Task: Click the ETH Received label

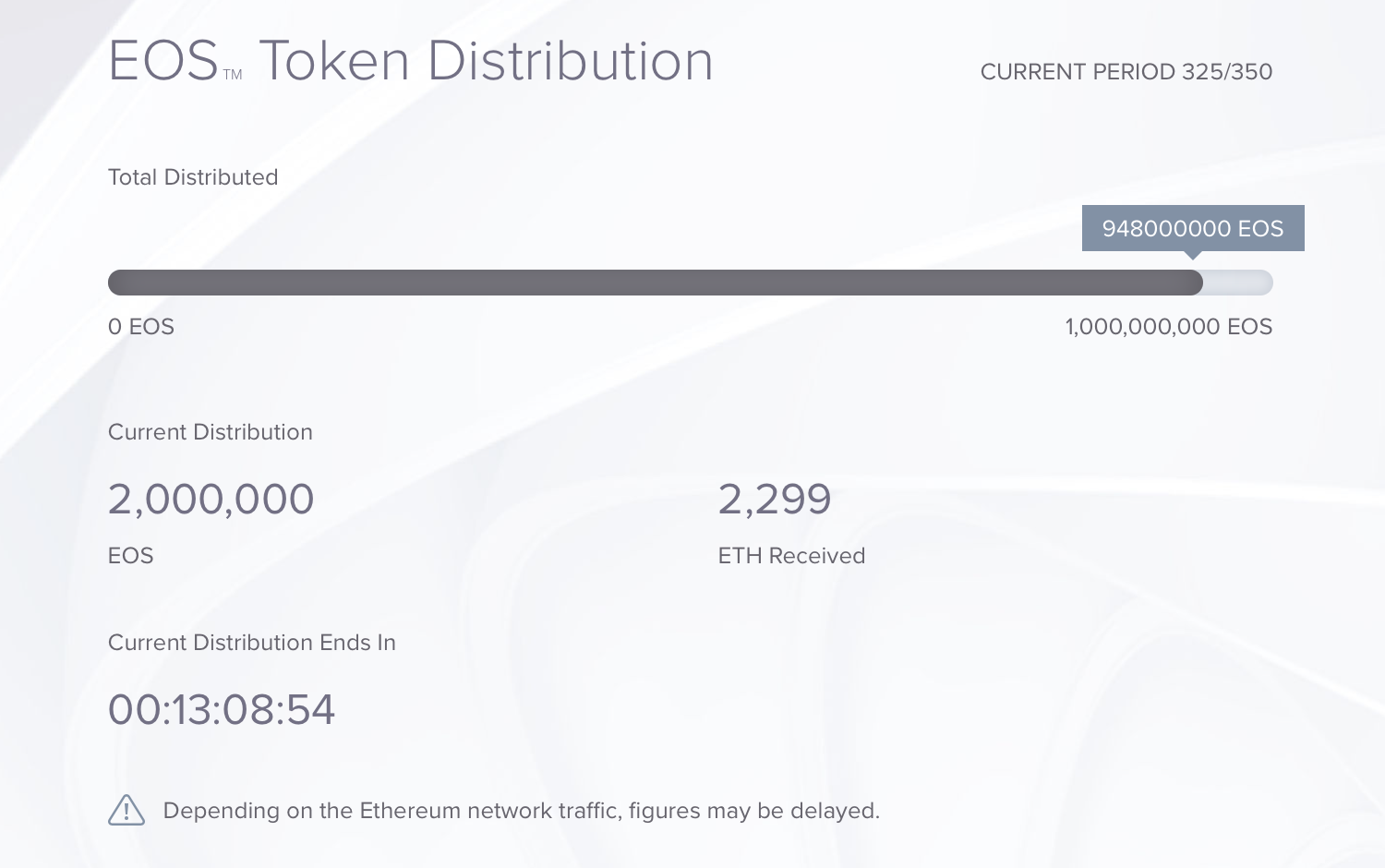Action: click(x=791, y=556)
